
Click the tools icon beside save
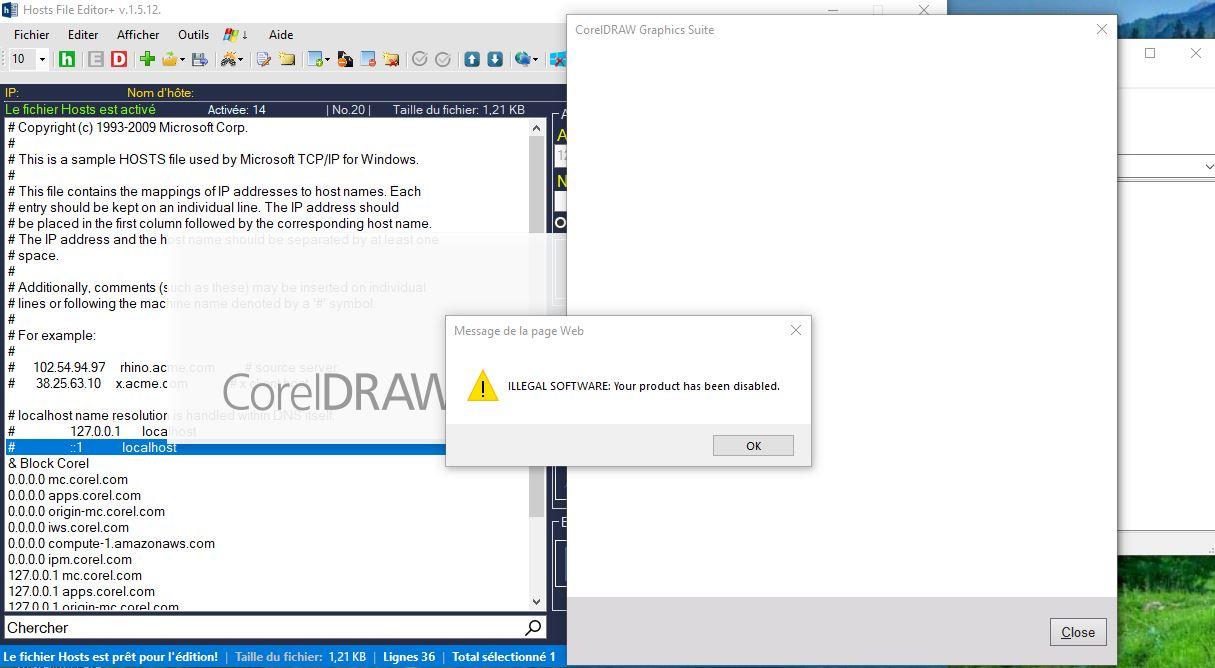[x=229, y=59]
